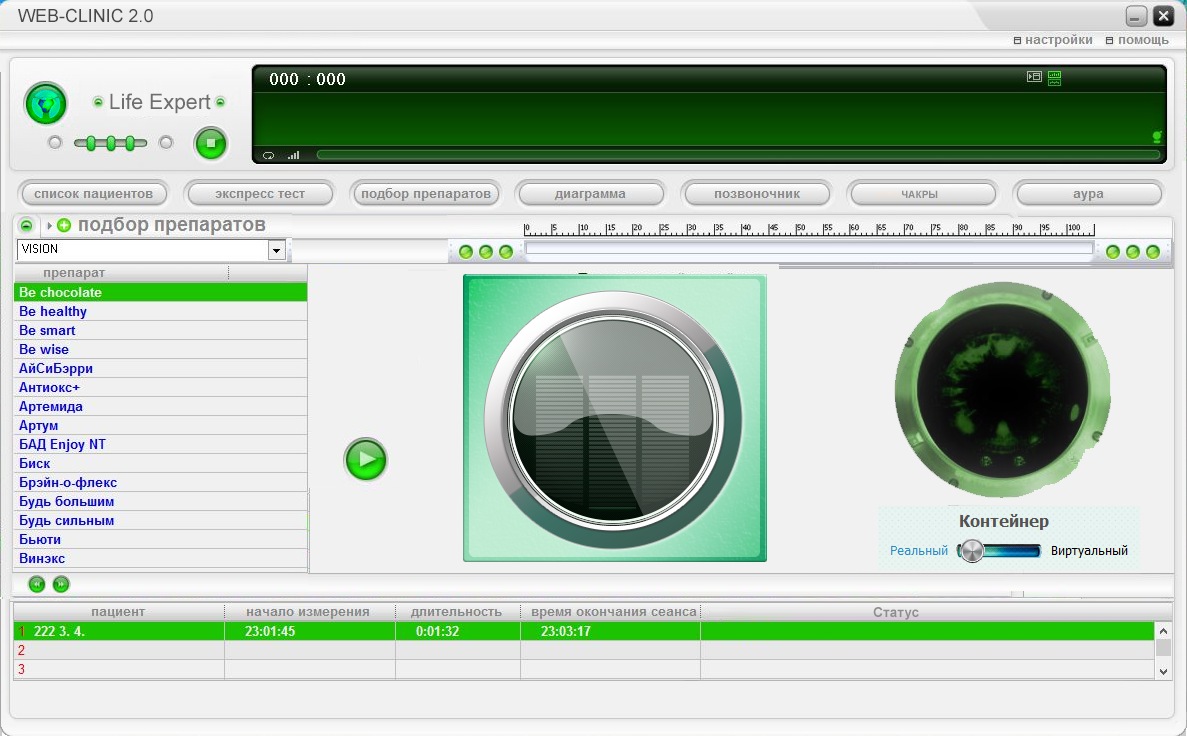Select Брэйн-о-флекс in the preparations list

point(160,482)
